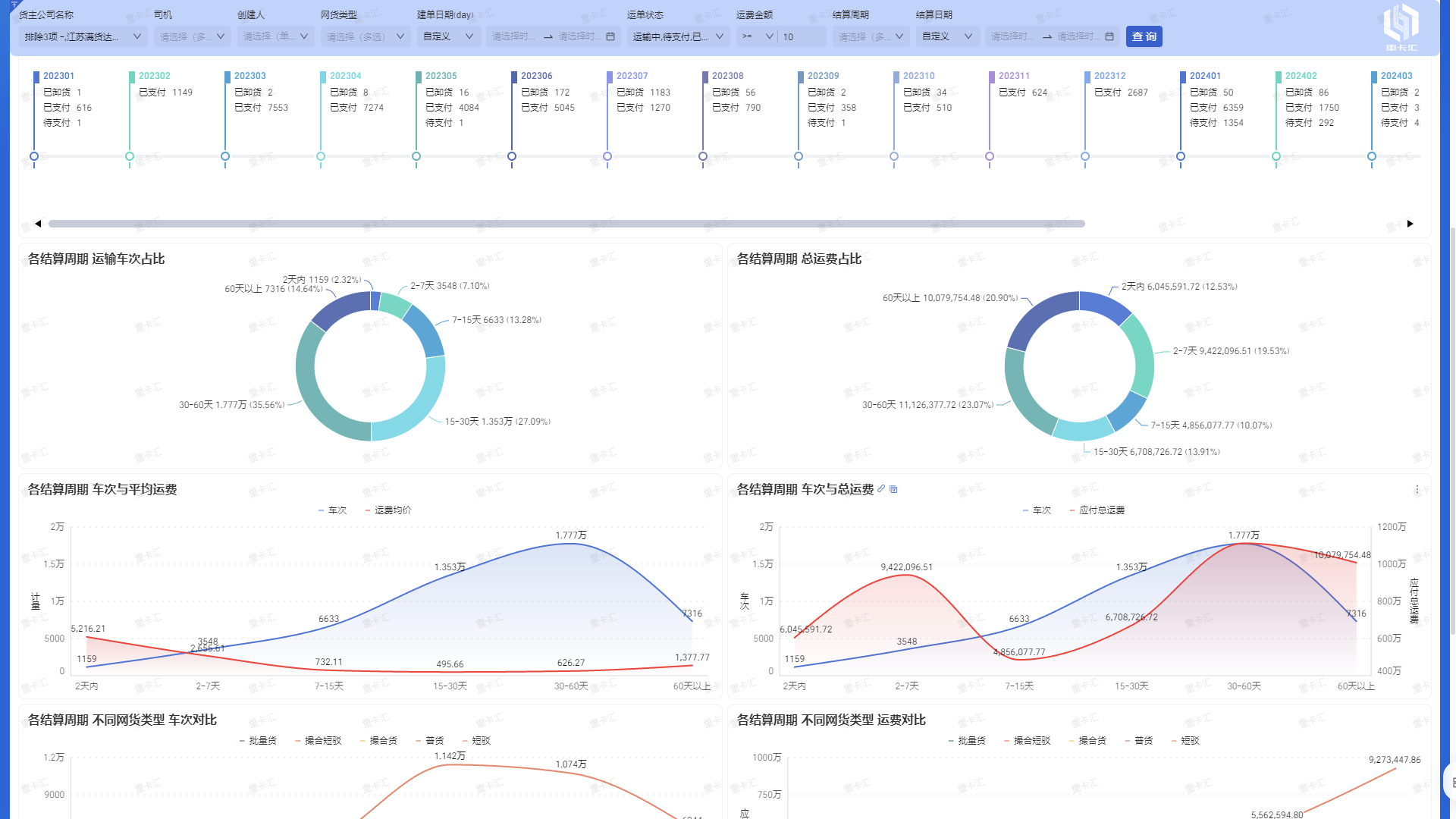The height and width of the screenshot is (819, 1456).
Task: Click the 9,422,096.51 data label
Action: [x=907, y=567]
